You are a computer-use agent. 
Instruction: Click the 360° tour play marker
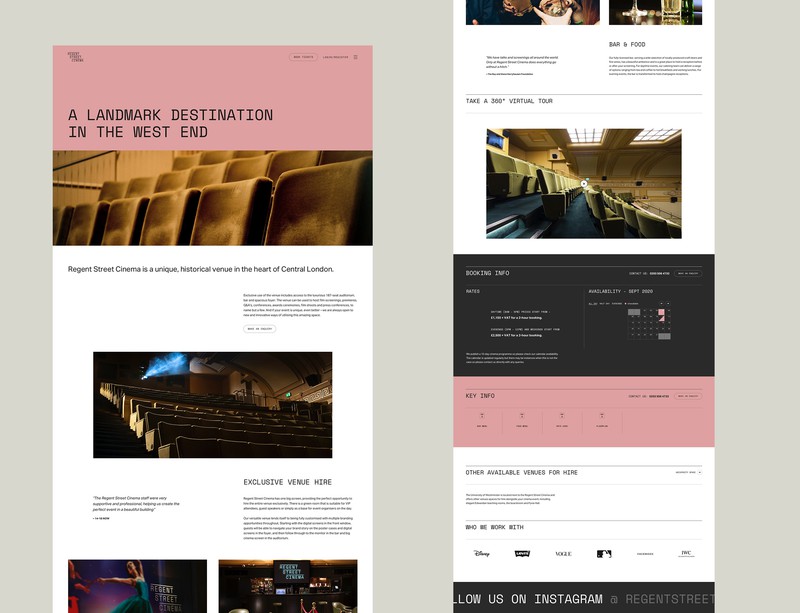click(584, 183)
